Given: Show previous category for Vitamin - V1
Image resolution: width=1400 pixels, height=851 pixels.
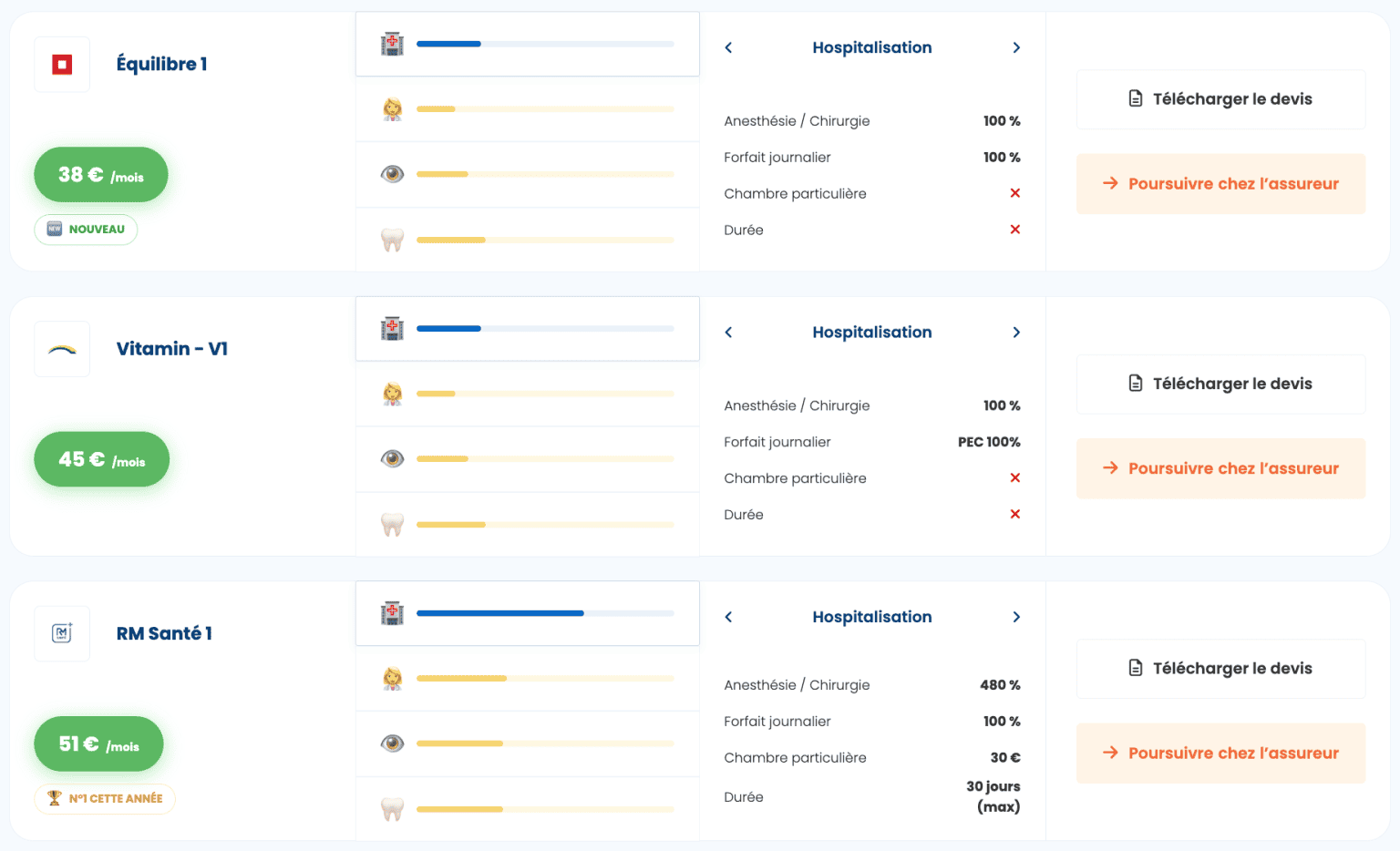Looking at the screenshot, I should pos(728,332).
